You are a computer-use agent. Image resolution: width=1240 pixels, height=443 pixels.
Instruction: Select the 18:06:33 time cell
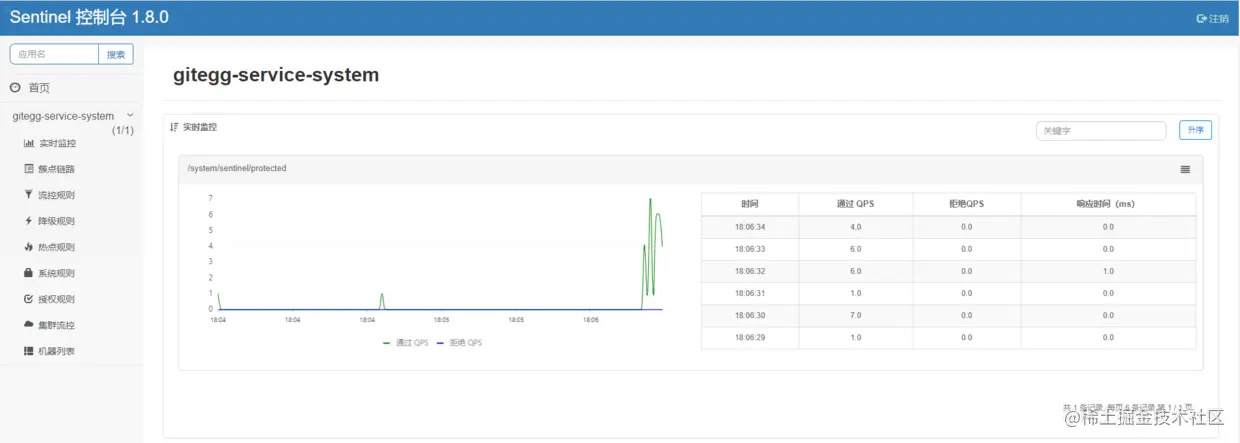pyautogui.click(x=750, y=249)
